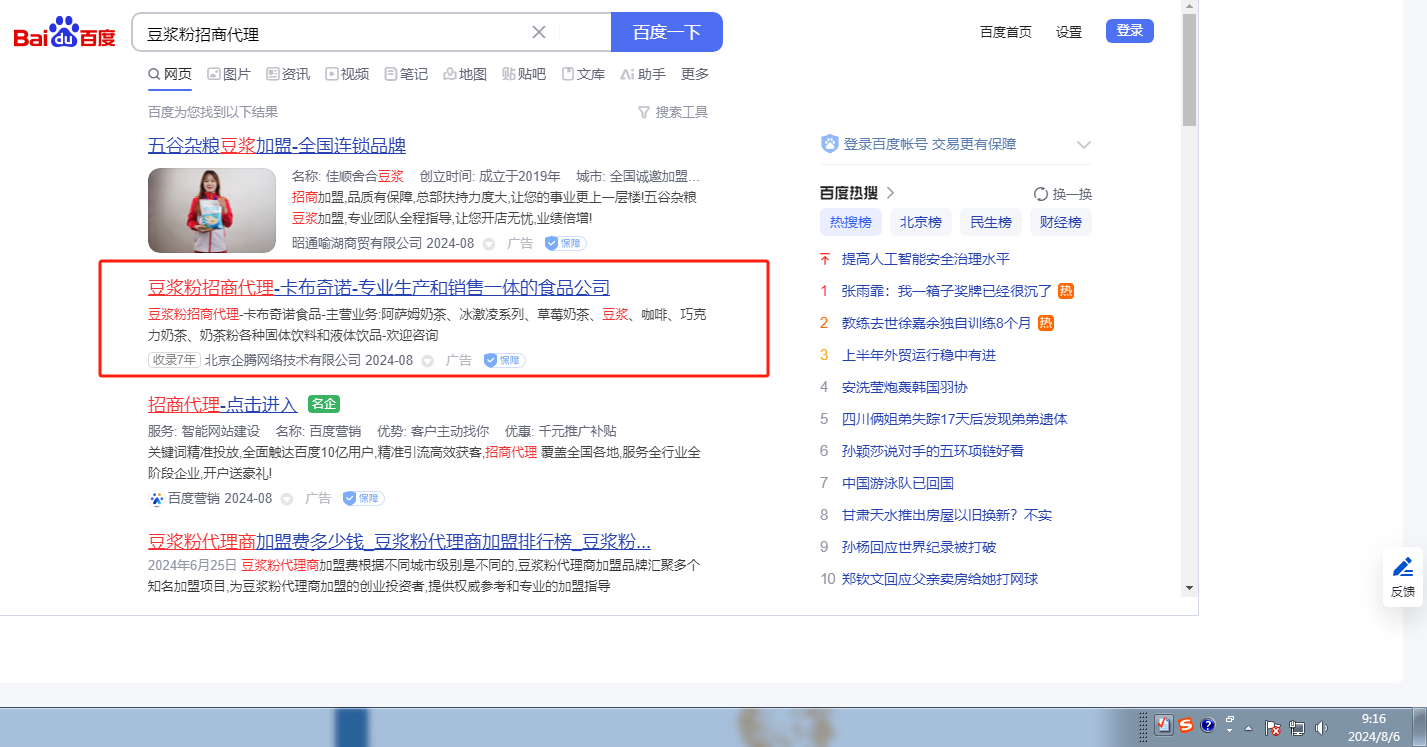Select the 民生榜 hot list tab
1427x747 pixels.
[x=991, y=222]
